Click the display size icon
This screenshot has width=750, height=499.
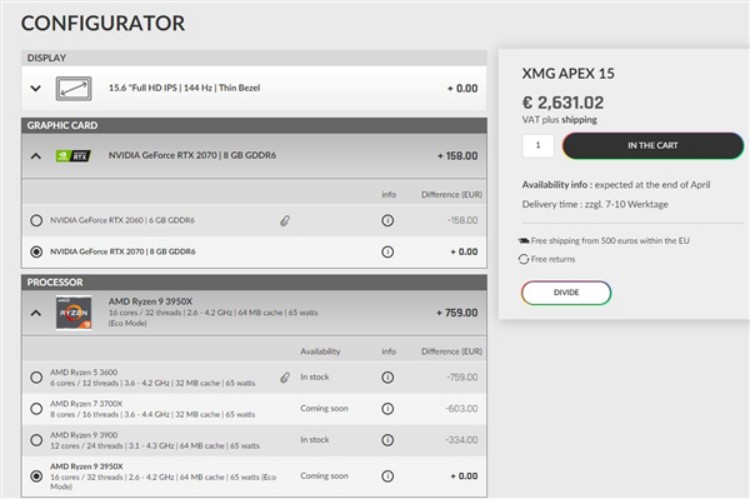tap(73, 89)
